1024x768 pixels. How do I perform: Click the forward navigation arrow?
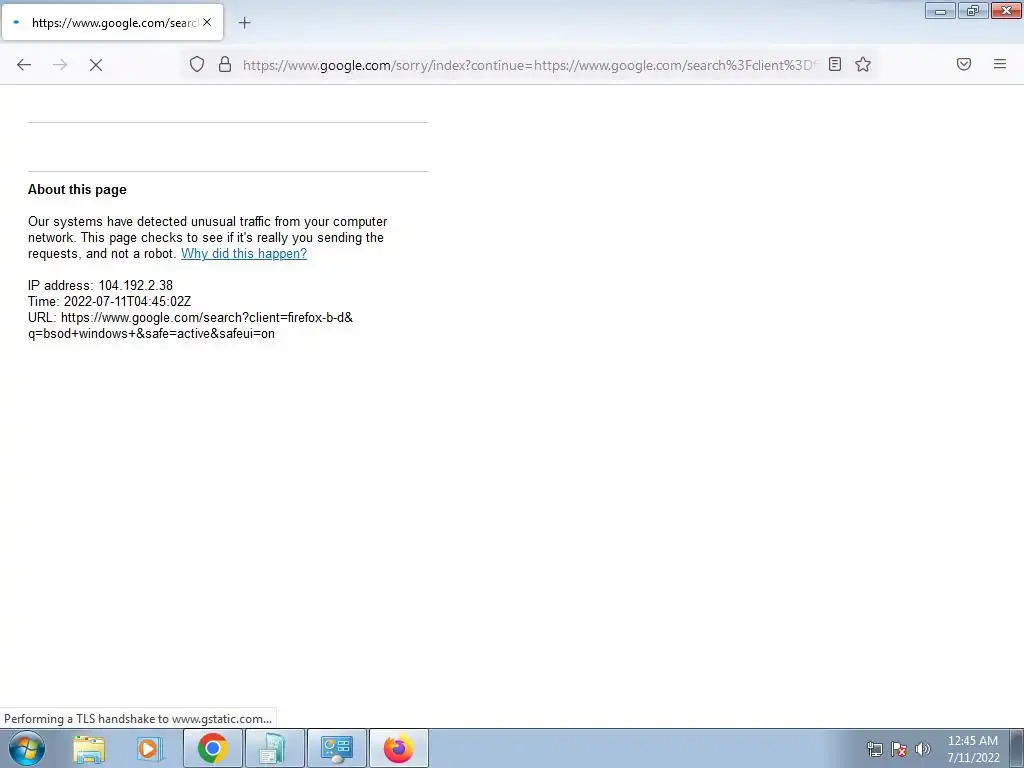point(60,65)
